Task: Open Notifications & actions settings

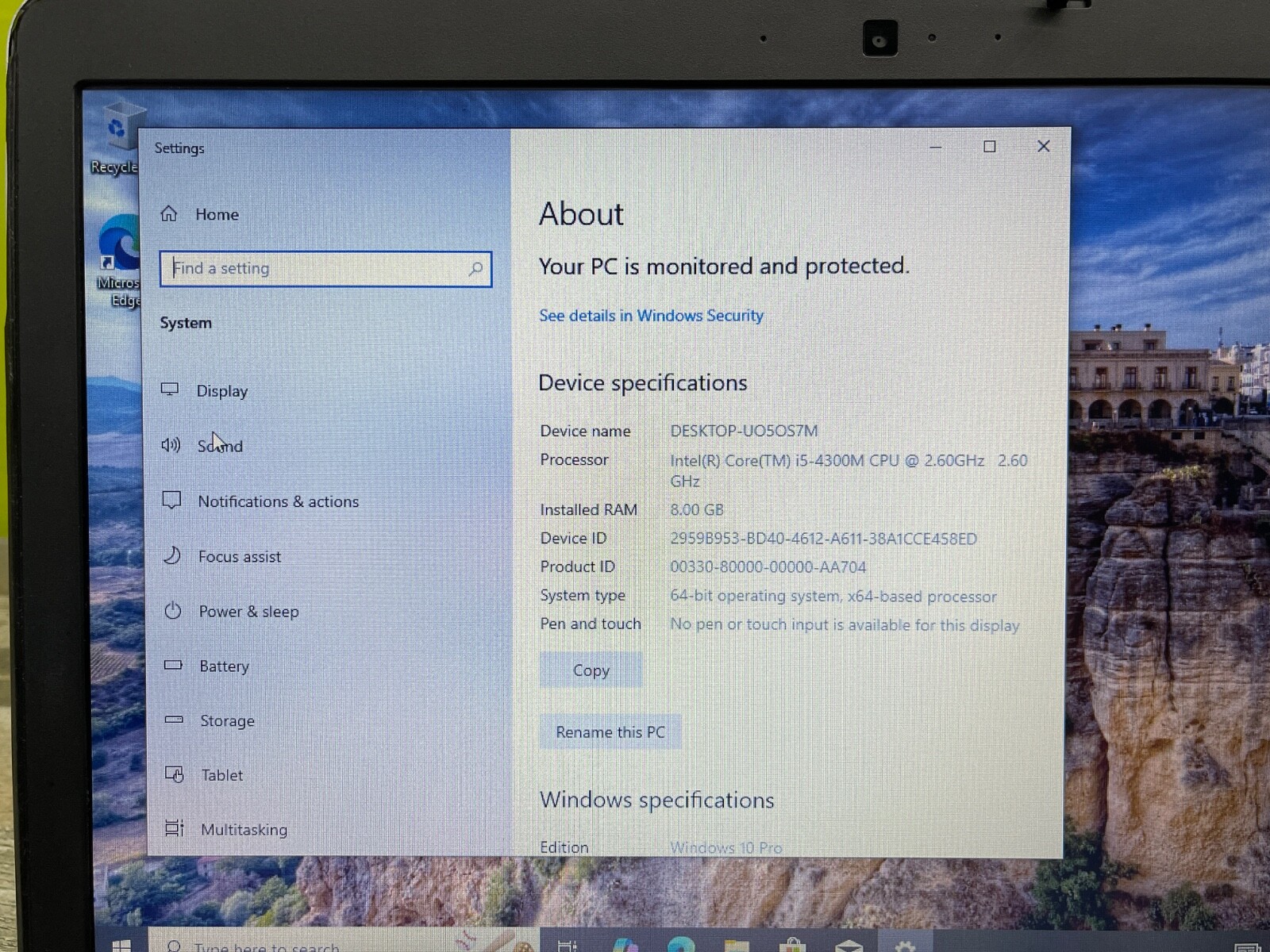Action: [260, 501]
